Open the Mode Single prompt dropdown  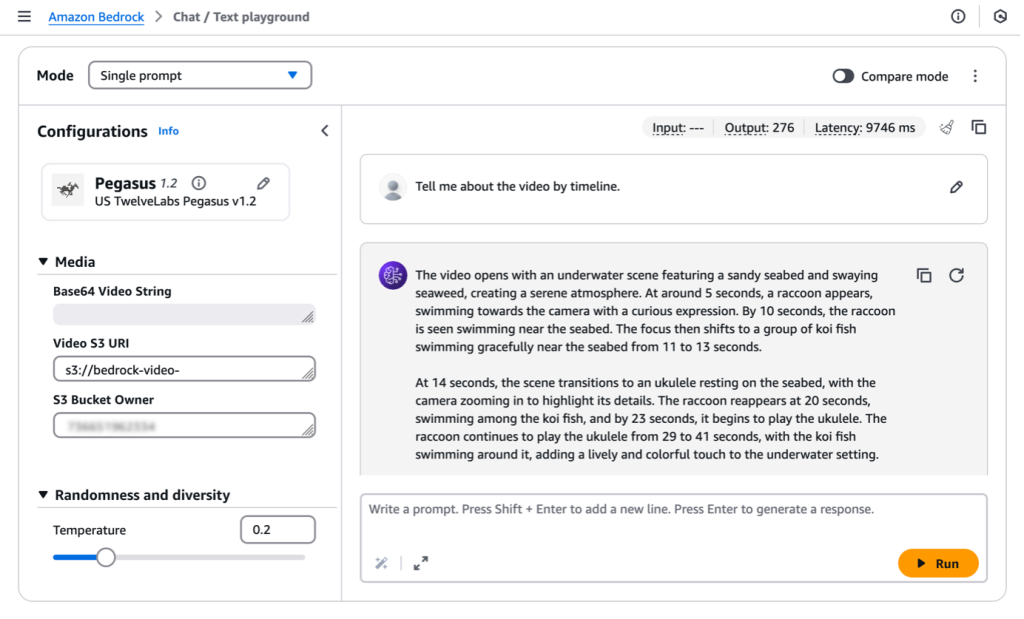200,75
